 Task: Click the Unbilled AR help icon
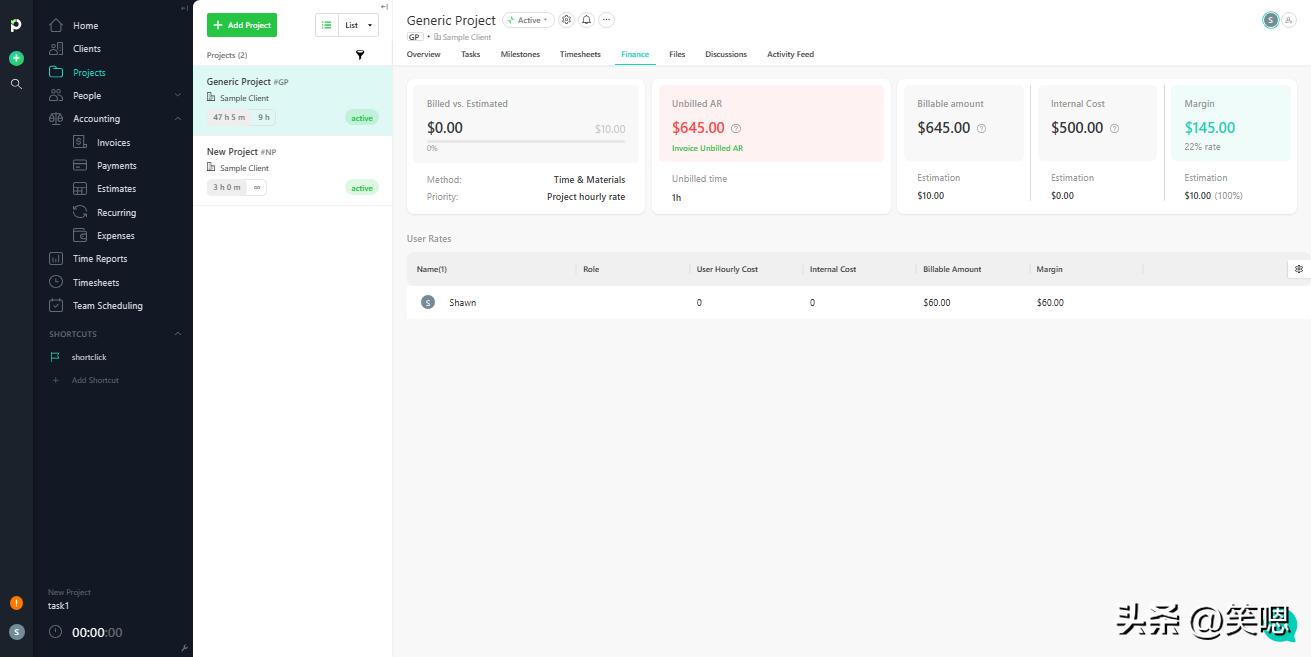tap(736, 128)
